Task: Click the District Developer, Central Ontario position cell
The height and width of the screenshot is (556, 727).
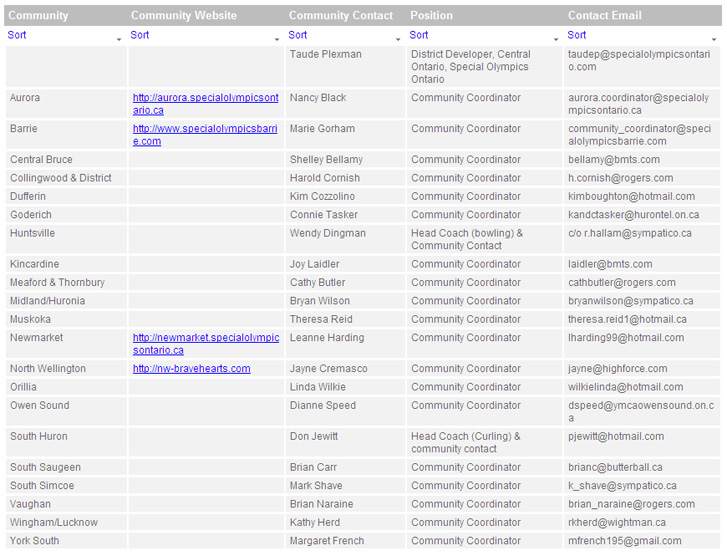Action: [484, 67]
